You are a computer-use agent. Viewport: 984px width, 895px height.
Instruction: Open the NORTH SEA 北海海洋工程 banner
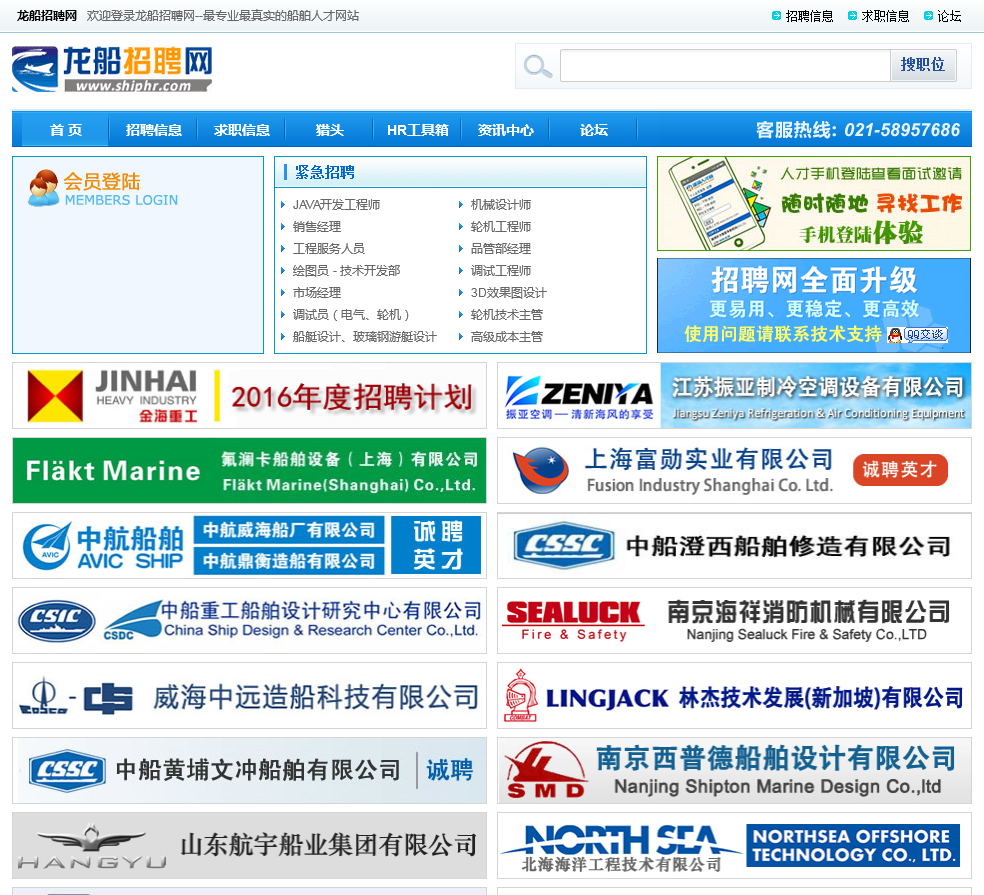[x=734, y=845]
